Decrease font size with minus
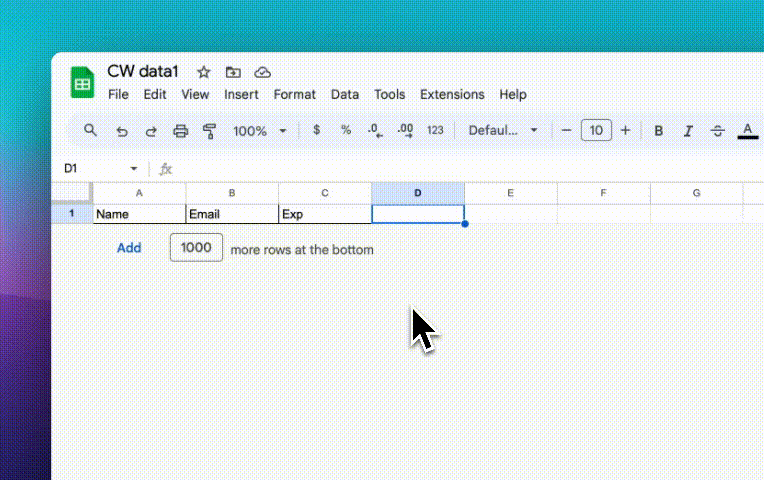764x480 pixels. 566,131
